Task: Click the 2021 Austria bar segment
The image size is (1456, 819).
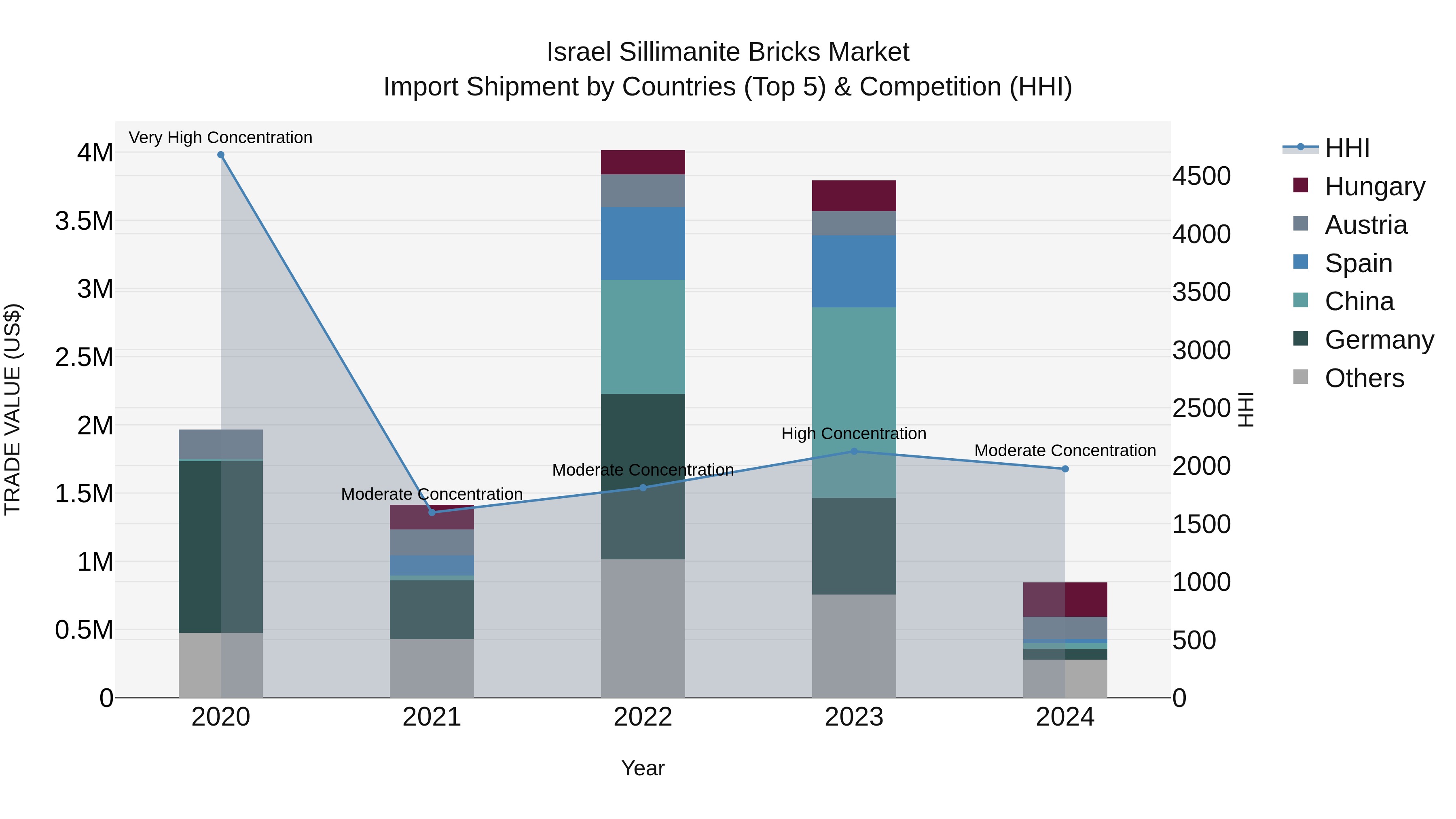Action: 432,543
